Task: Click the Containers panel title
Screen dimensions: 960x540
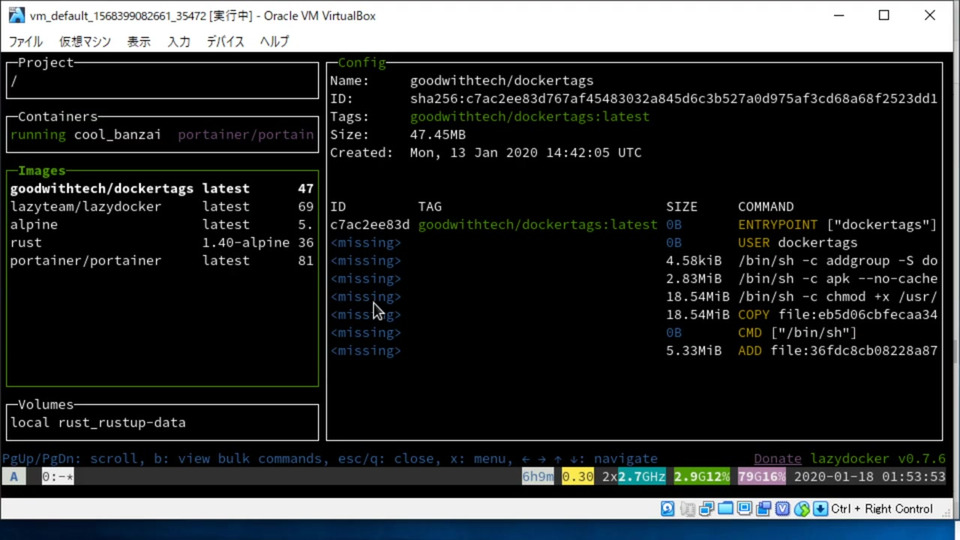Action: (x=58, y=116)
